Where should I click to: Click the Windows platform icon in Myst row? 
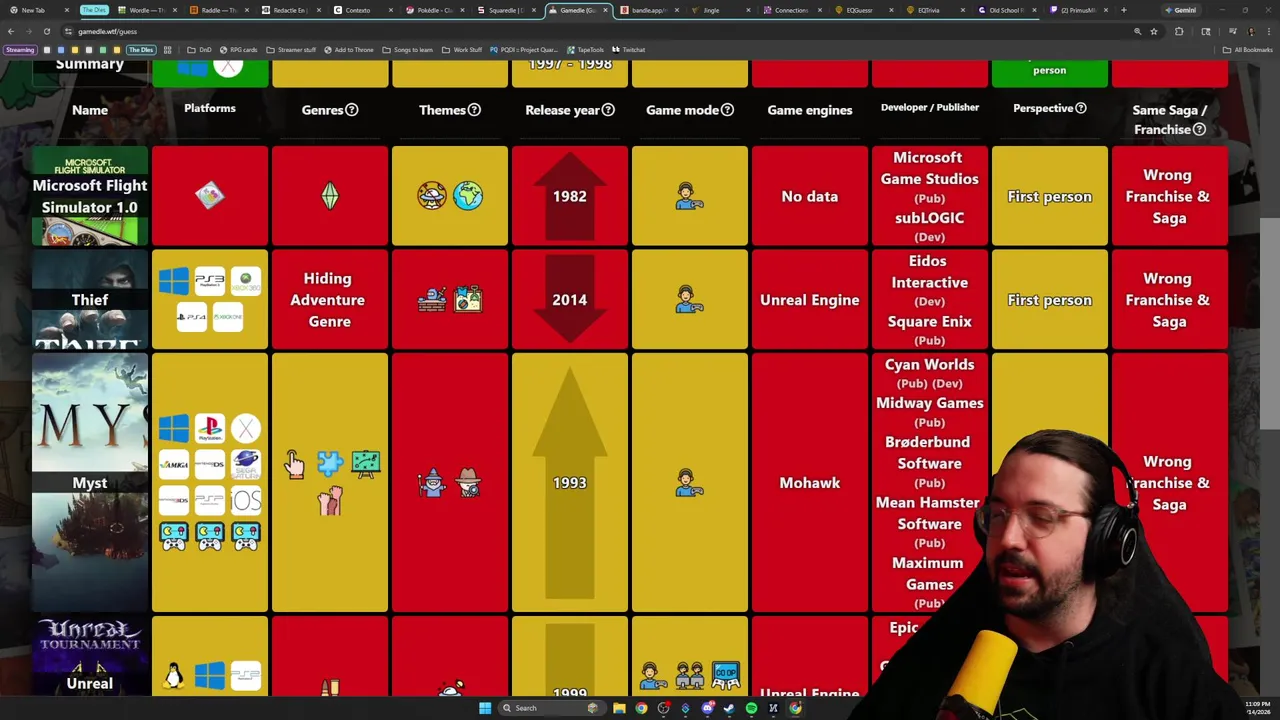[x=174, y=429]
